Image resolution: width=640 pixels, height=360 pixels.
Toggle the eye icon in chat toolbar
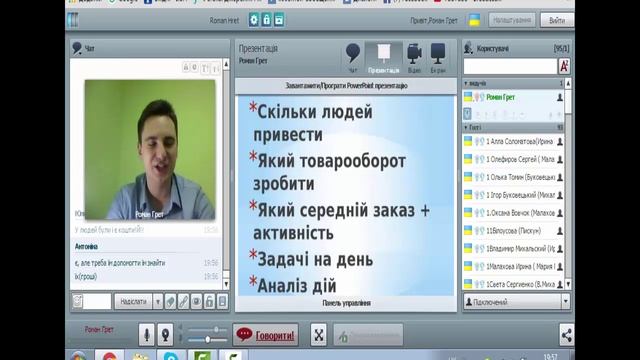coord(197,302)
